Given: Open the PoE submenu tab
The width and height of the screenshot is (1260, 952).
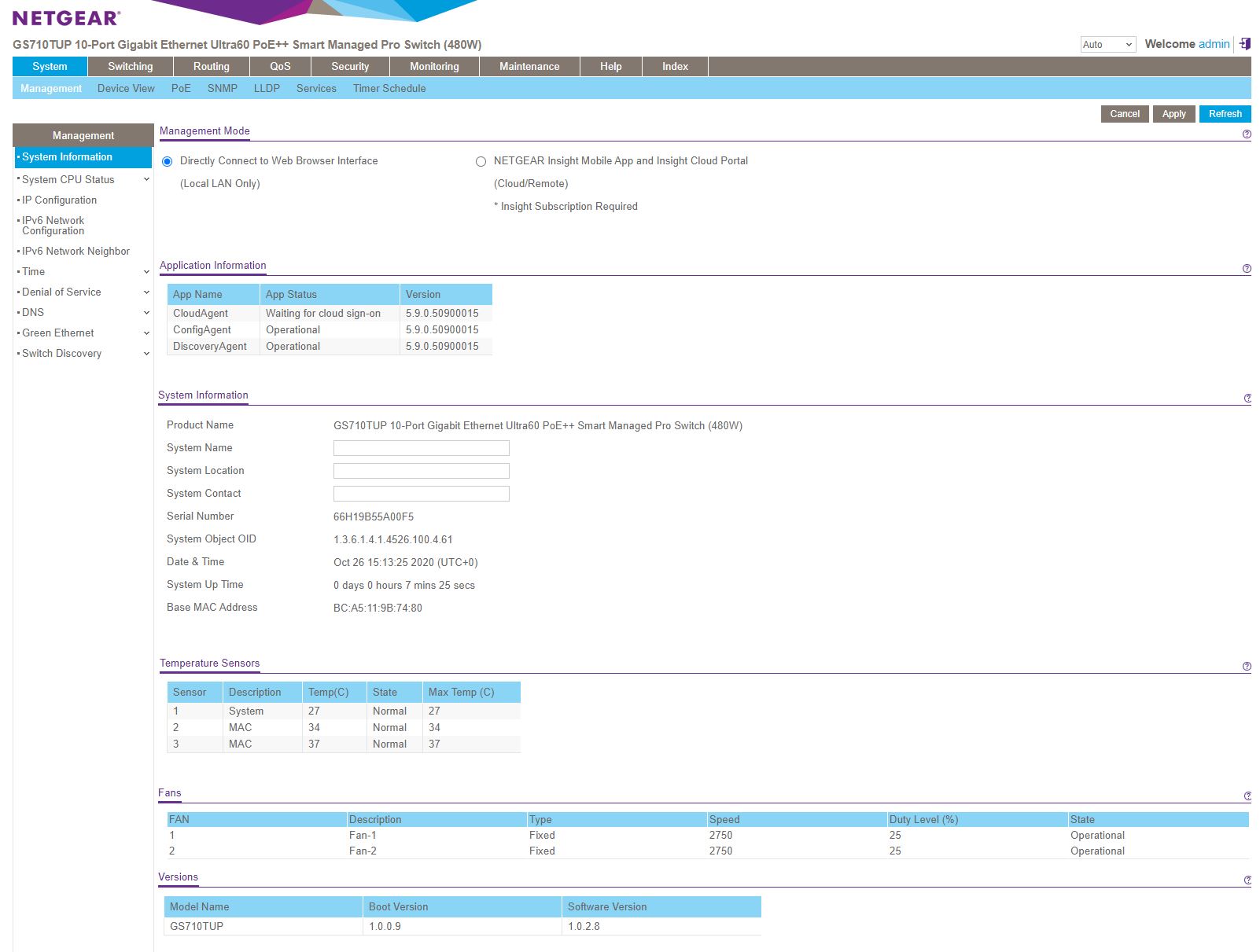Looking at the screenshot, I should (x=181, y=88).
